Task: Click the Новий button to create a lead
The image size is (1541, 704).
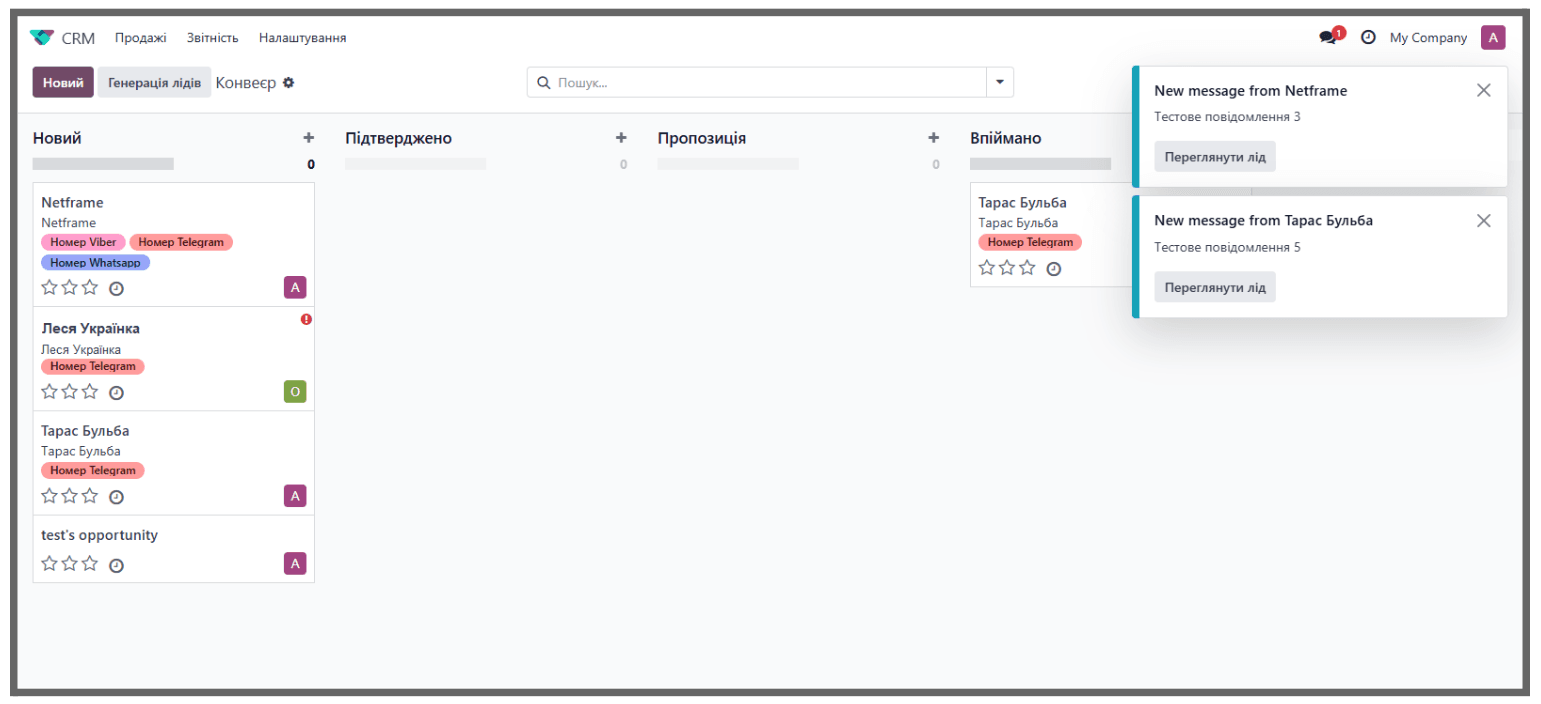Action: coord(63,82)
